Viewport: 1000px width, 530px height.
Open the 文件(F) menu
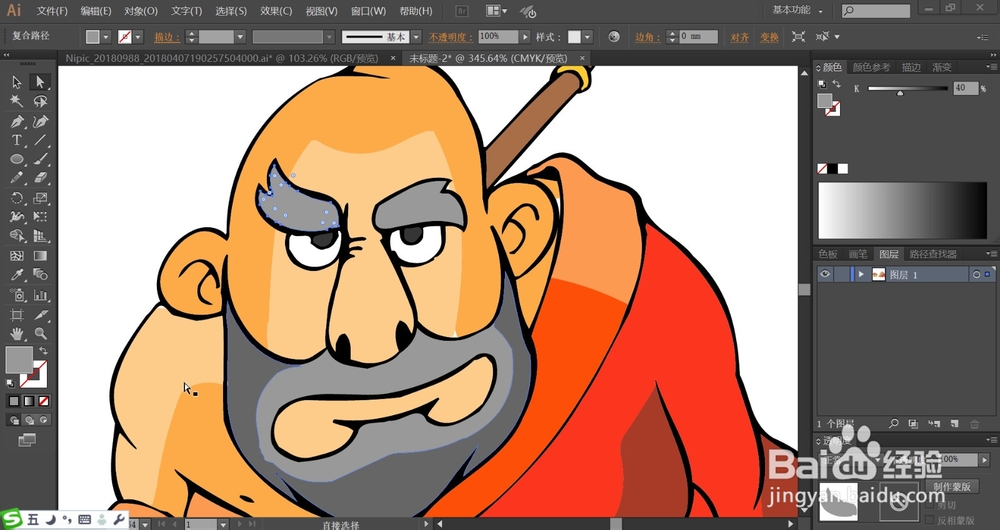[x=52, y=11]
